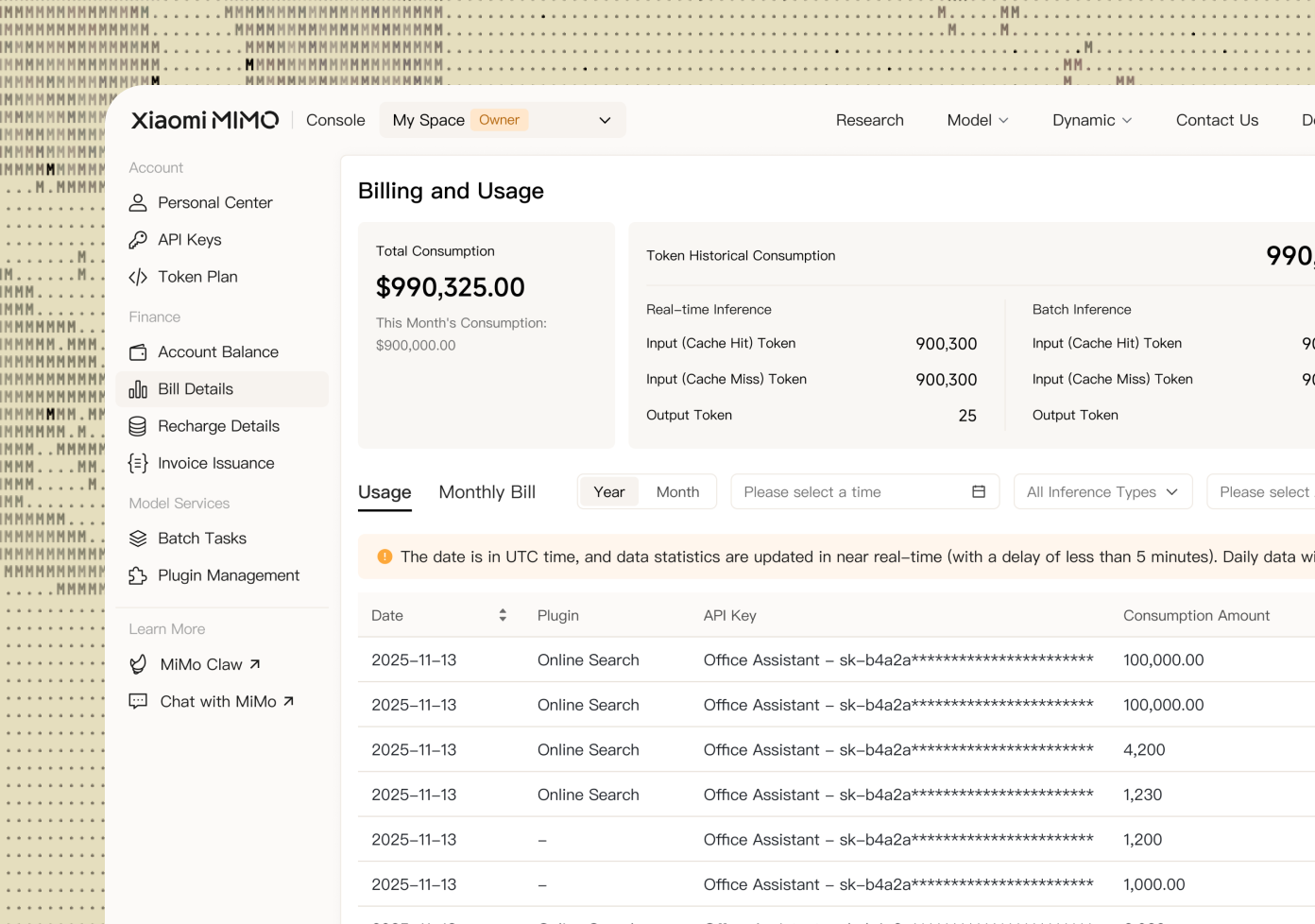The width and height of the screenshot is (1315, 924).
Task: Click the API Keys key icon
Action: click(x=138, y=240)
